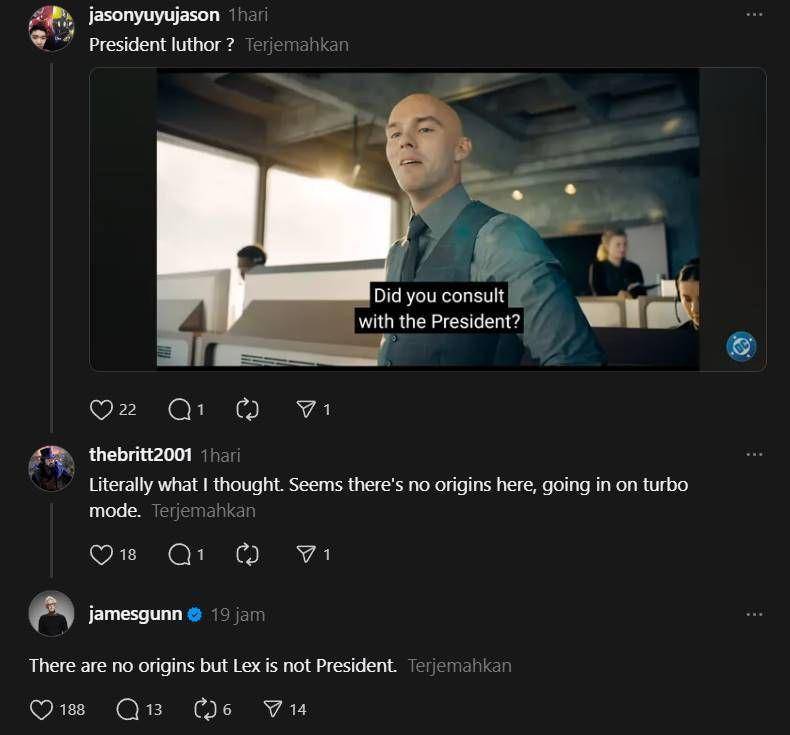
Task: Open thebritt2001's profile avatar
Action: tap(51, 469)
